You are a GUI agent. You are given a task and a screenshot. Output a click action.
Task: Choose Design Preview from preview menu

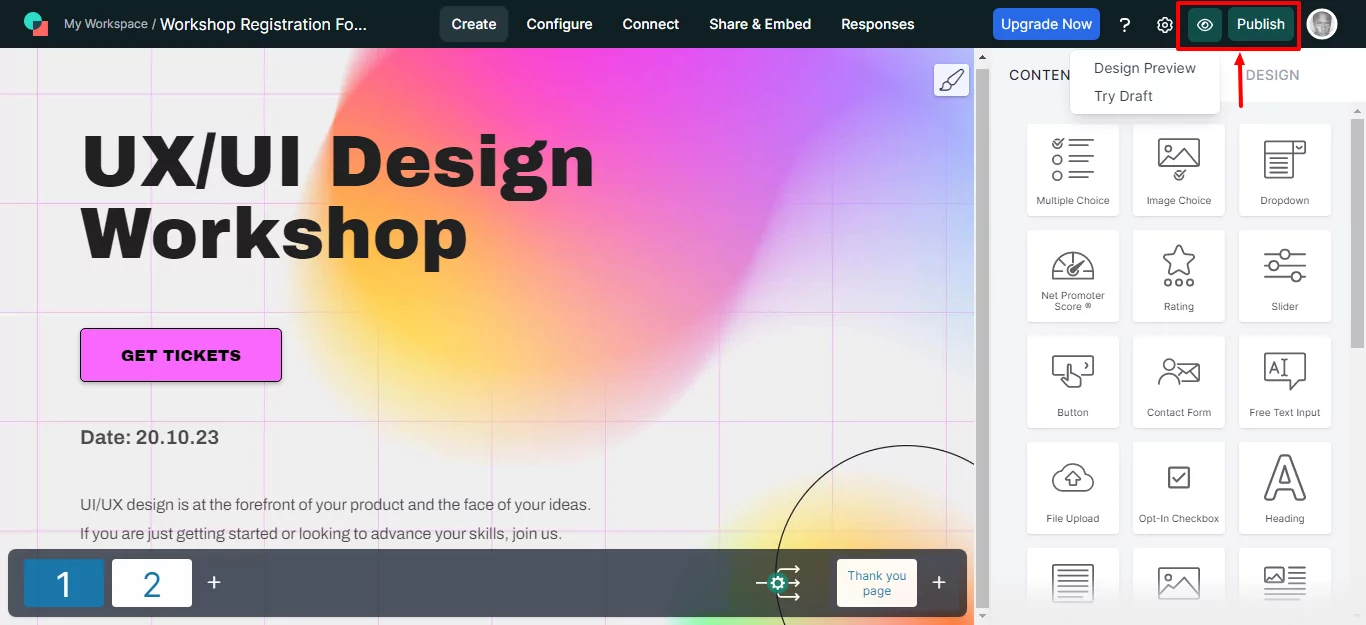[1144, 68]
